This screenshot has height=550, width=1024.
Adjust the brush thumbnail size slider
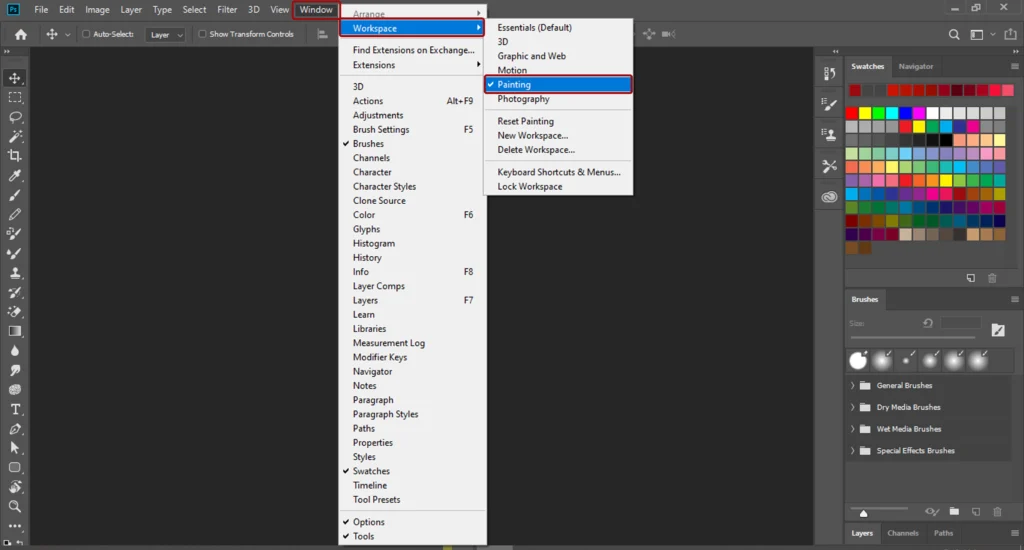[x=863, y=512]
